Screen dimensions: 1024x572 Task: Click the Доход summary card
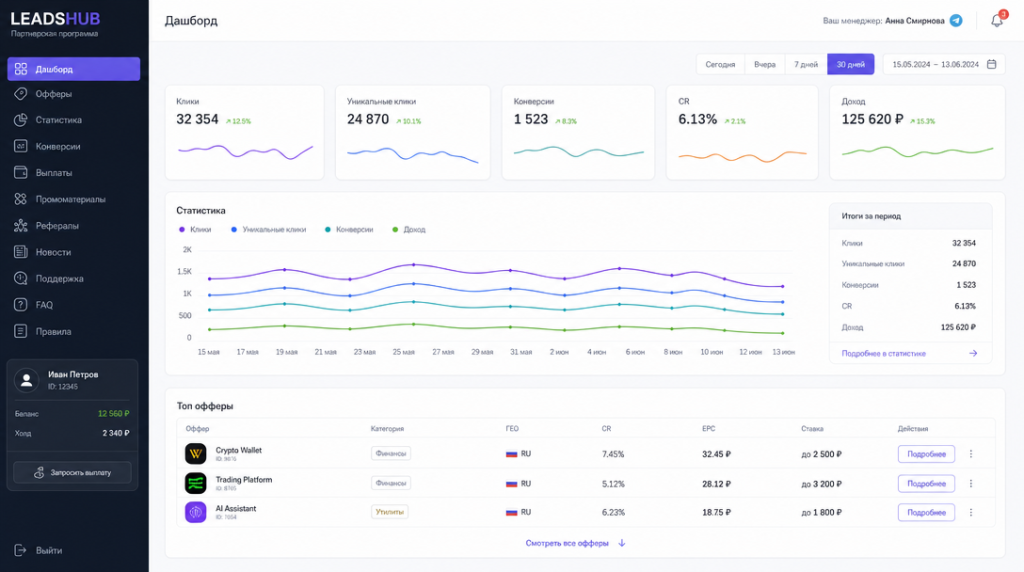[x=917, y=133]
